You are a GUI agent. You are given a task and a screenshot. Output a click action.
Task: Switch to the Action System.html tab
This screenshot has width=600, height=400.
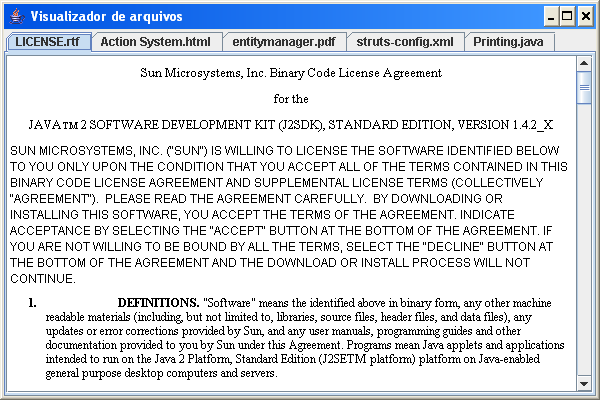[155, 42]
